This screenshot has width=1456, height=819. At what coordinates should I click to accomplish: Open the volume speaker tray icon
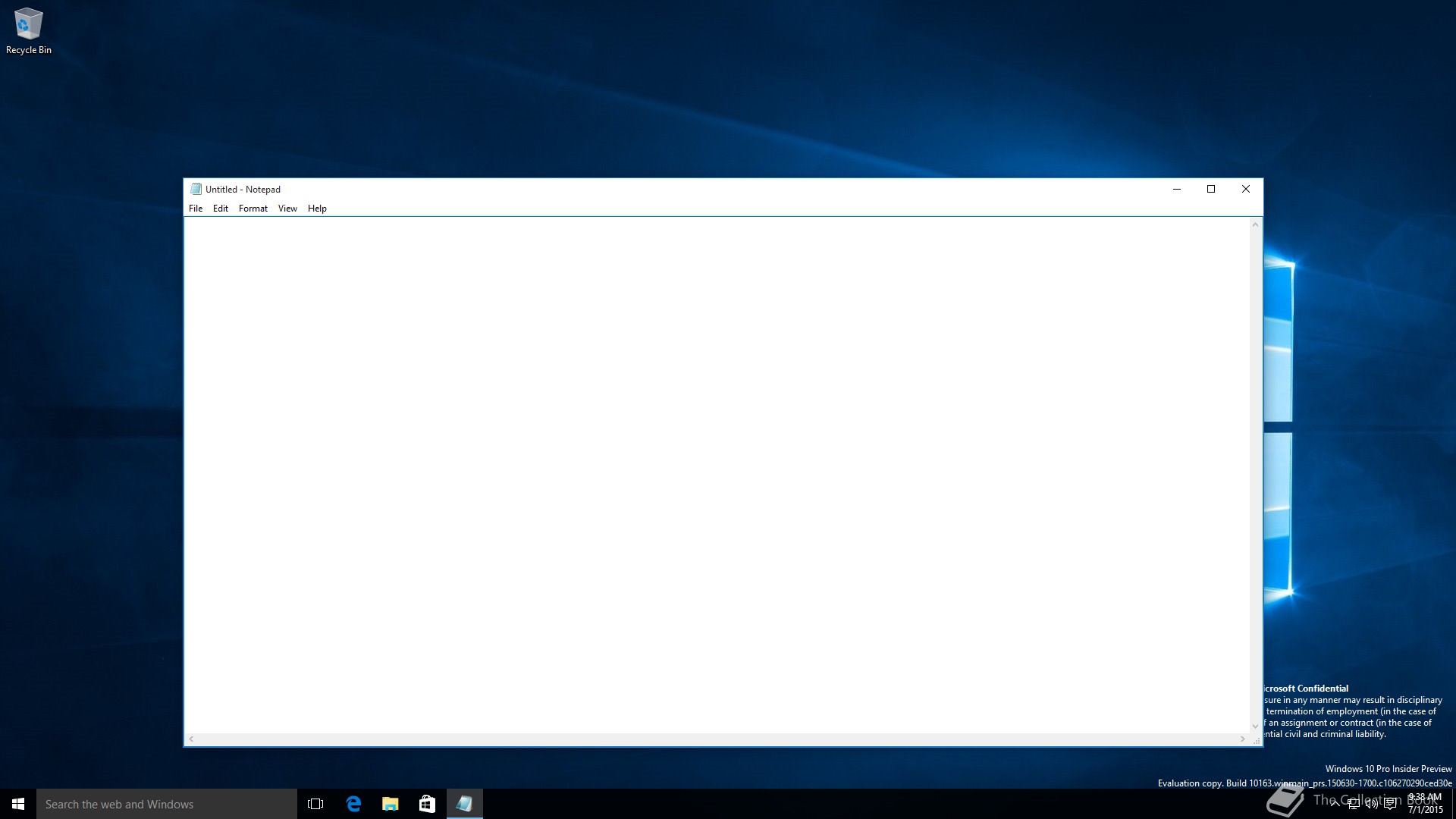(1371, 804)
